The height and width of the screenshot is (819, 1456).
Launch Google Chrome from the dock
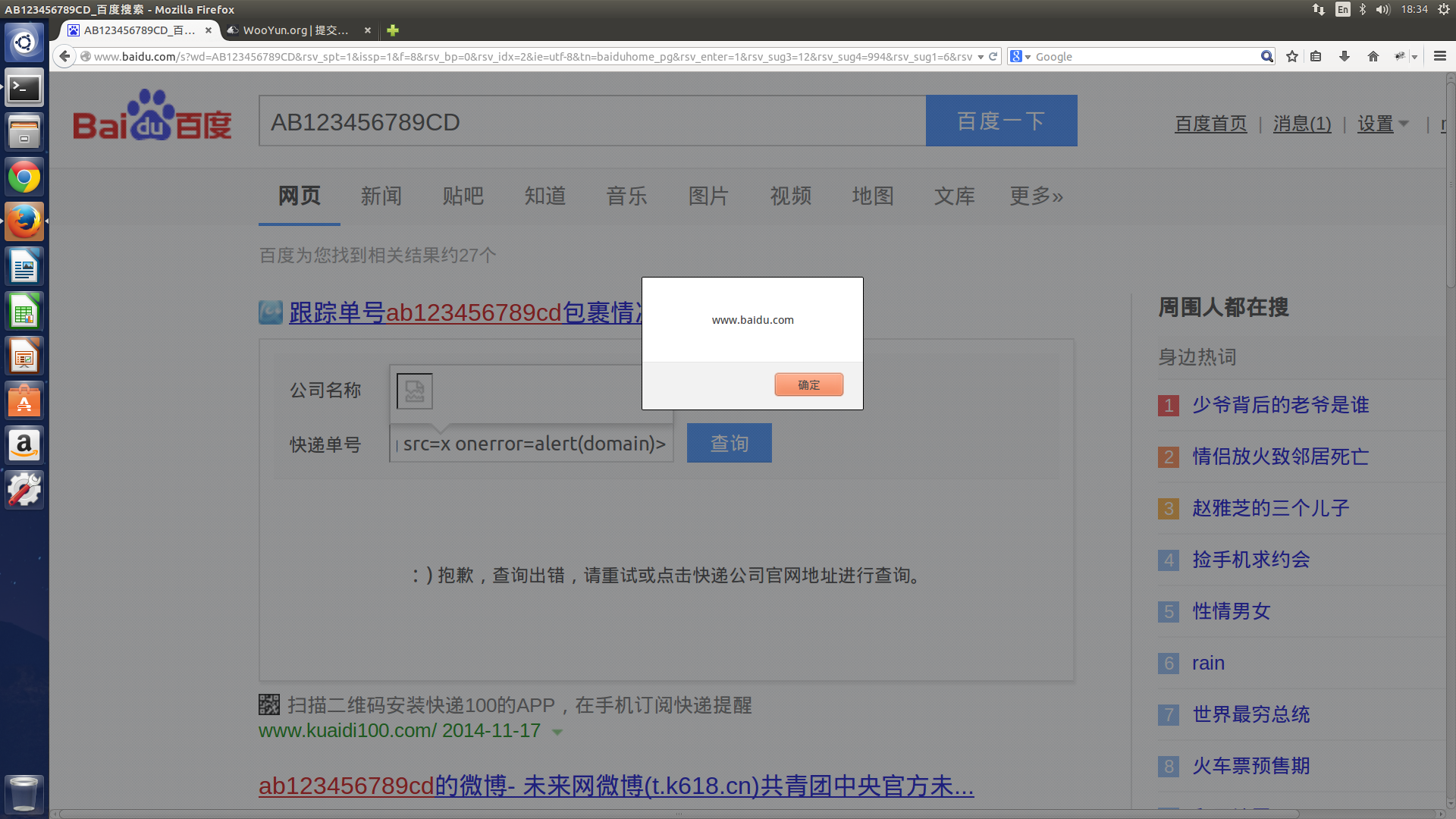tap(24, 177)
